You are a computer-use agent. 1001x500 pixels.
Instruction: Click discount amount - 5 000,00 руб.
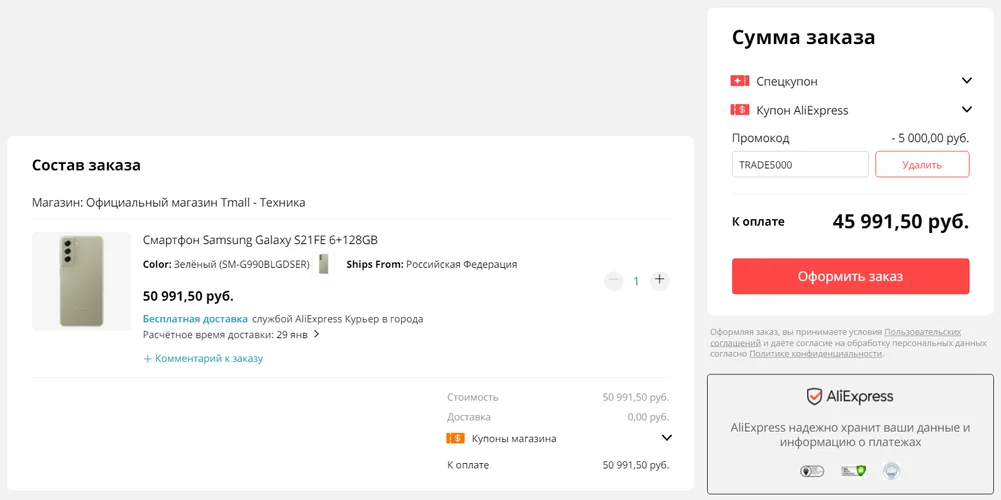click(930, 138)
